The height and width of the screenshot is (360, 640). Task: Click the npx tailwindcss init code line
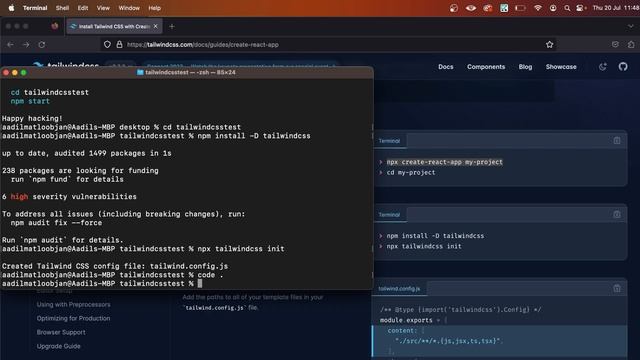(424, 247)
